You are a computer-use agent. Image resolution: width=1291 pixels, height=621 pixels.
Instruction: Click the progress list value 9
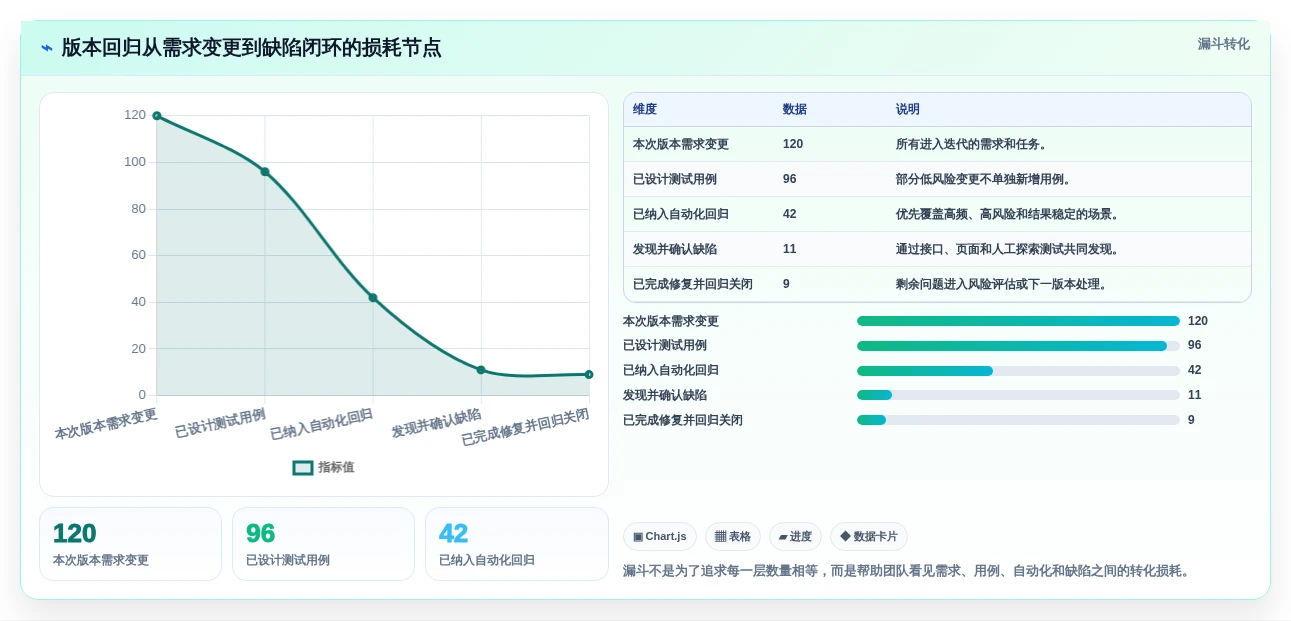[1191, 420]
